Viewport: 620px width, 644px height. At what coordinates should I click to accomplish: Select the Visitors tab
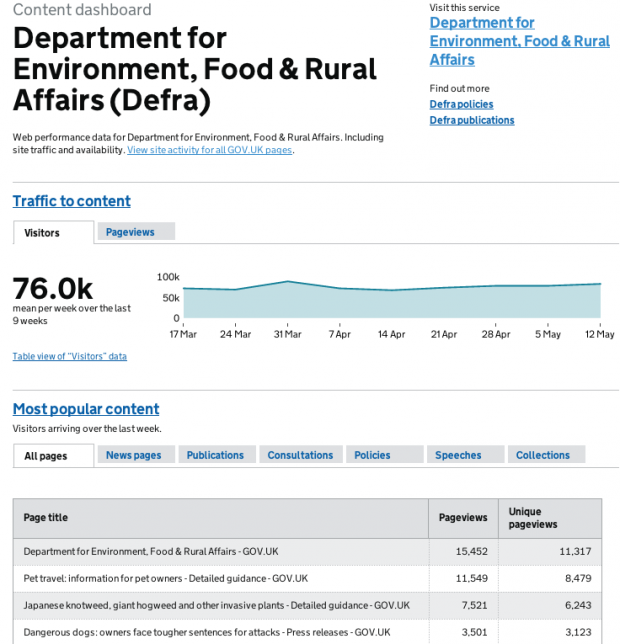coord(53,232)
